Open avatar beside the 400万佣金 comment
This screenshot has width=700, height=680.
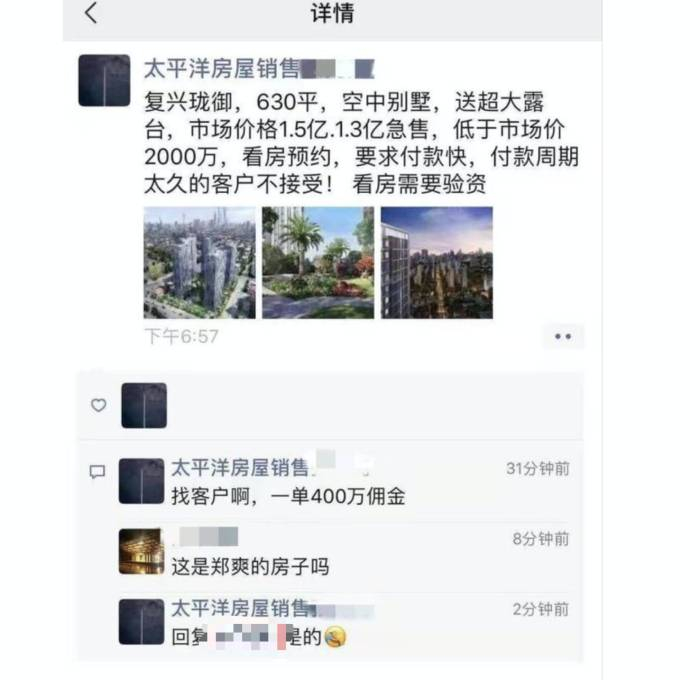coord(142,481)
